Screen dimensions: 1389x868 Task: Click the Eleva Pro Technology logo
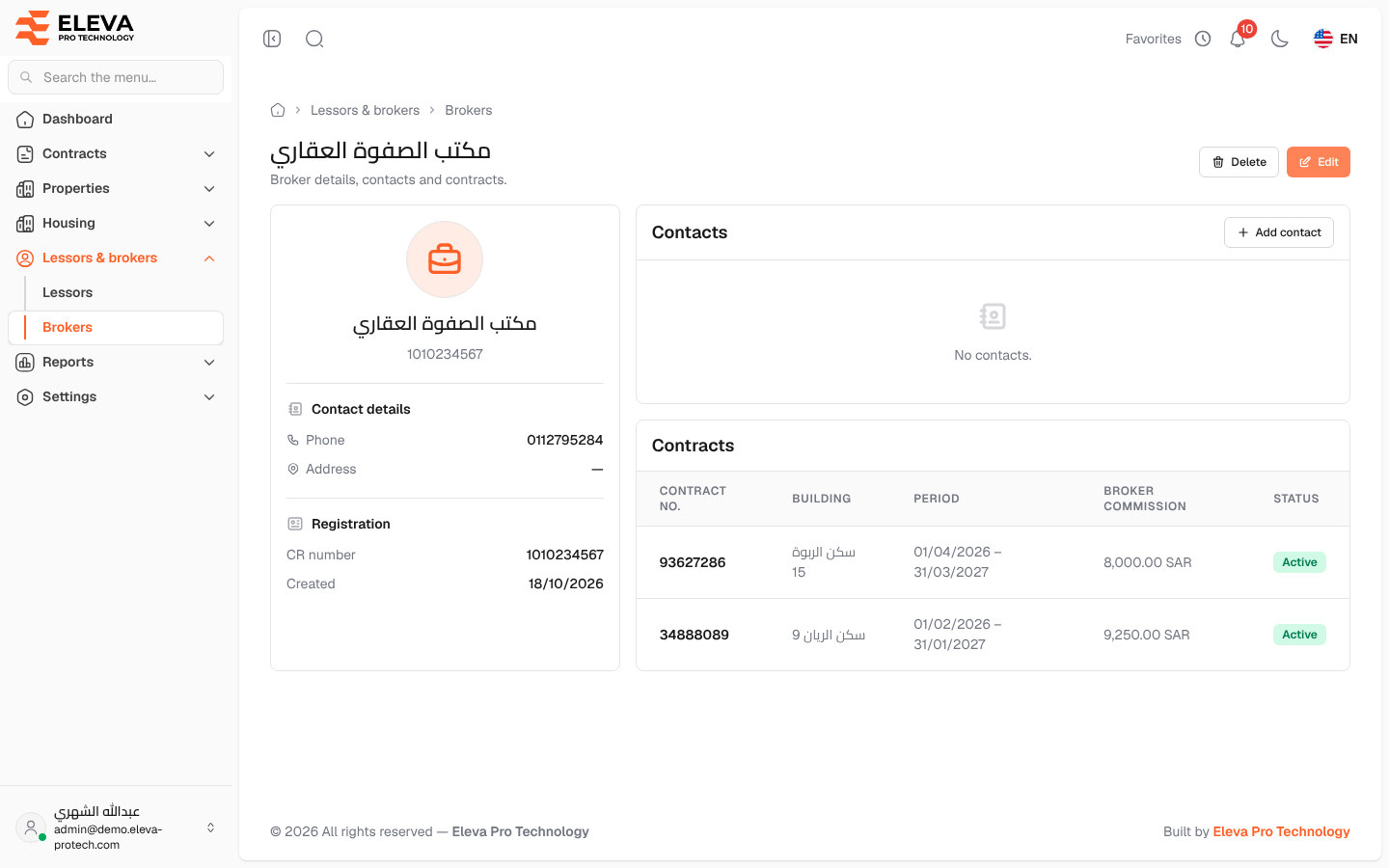tap(75, 27)
